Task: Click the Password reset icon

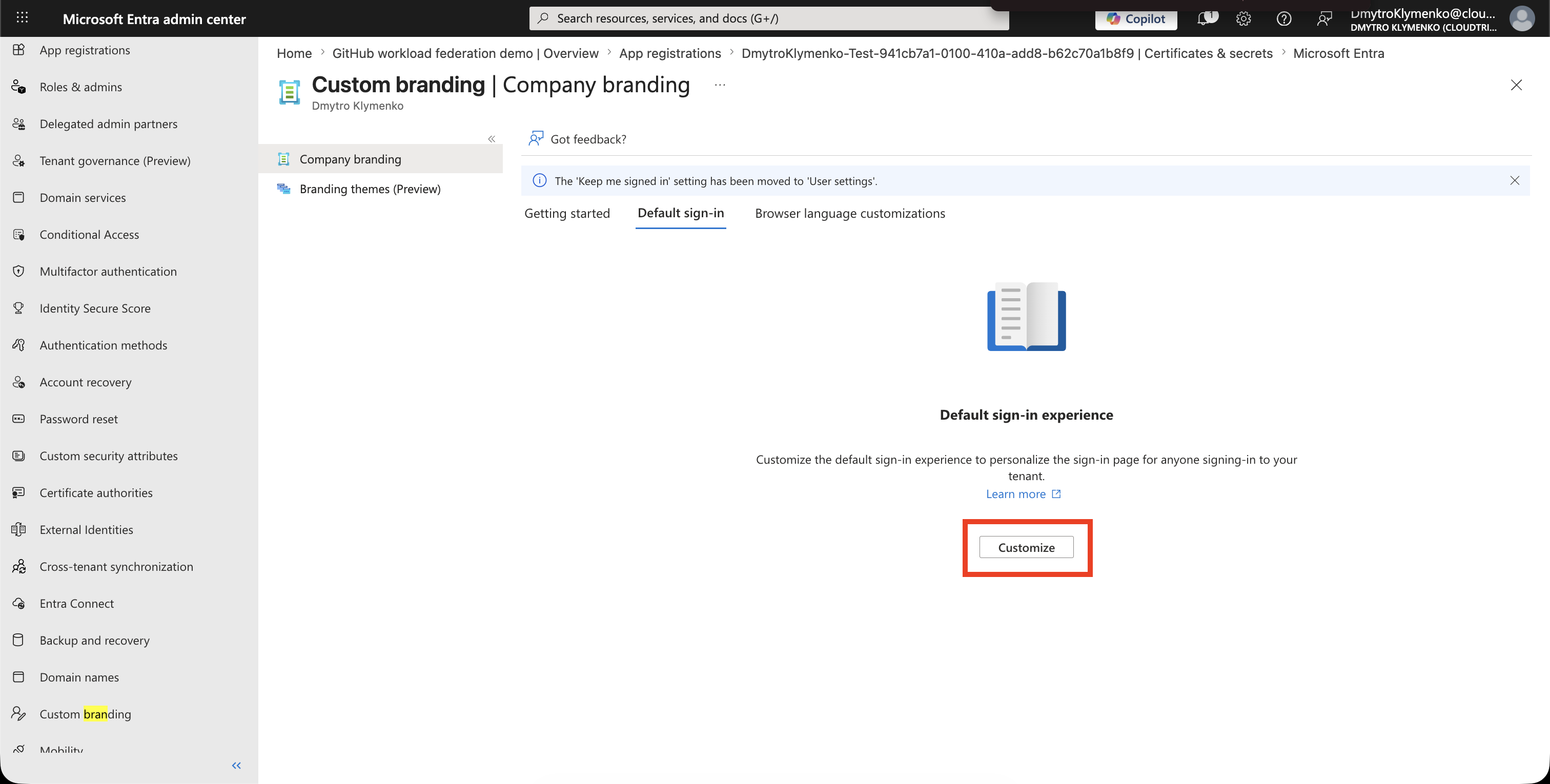Action: click(18, 419)
